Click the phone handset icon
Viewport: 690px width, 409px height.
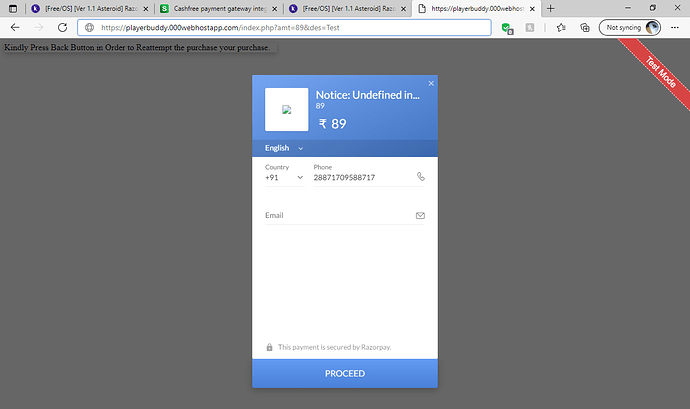click(421, 177)
